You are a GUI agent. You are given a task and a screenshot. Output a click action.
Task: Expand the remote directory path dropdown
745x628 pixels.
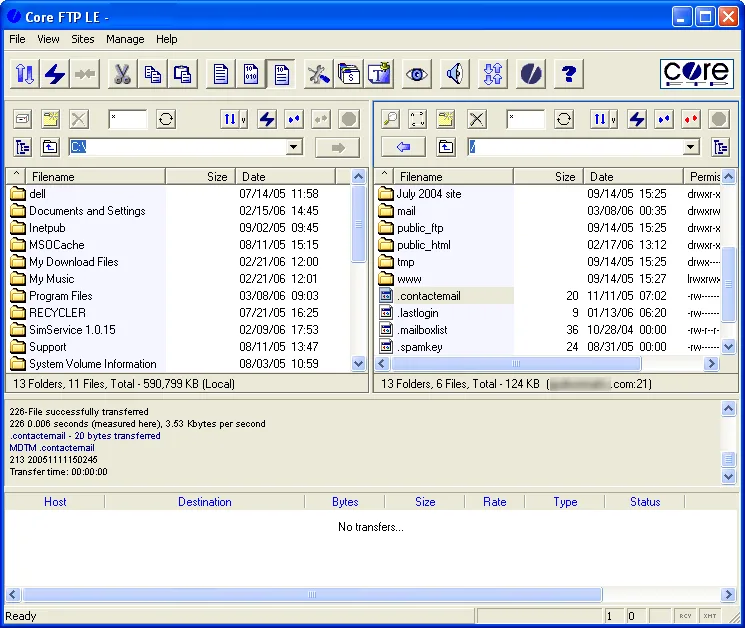(x=691, y=147)
